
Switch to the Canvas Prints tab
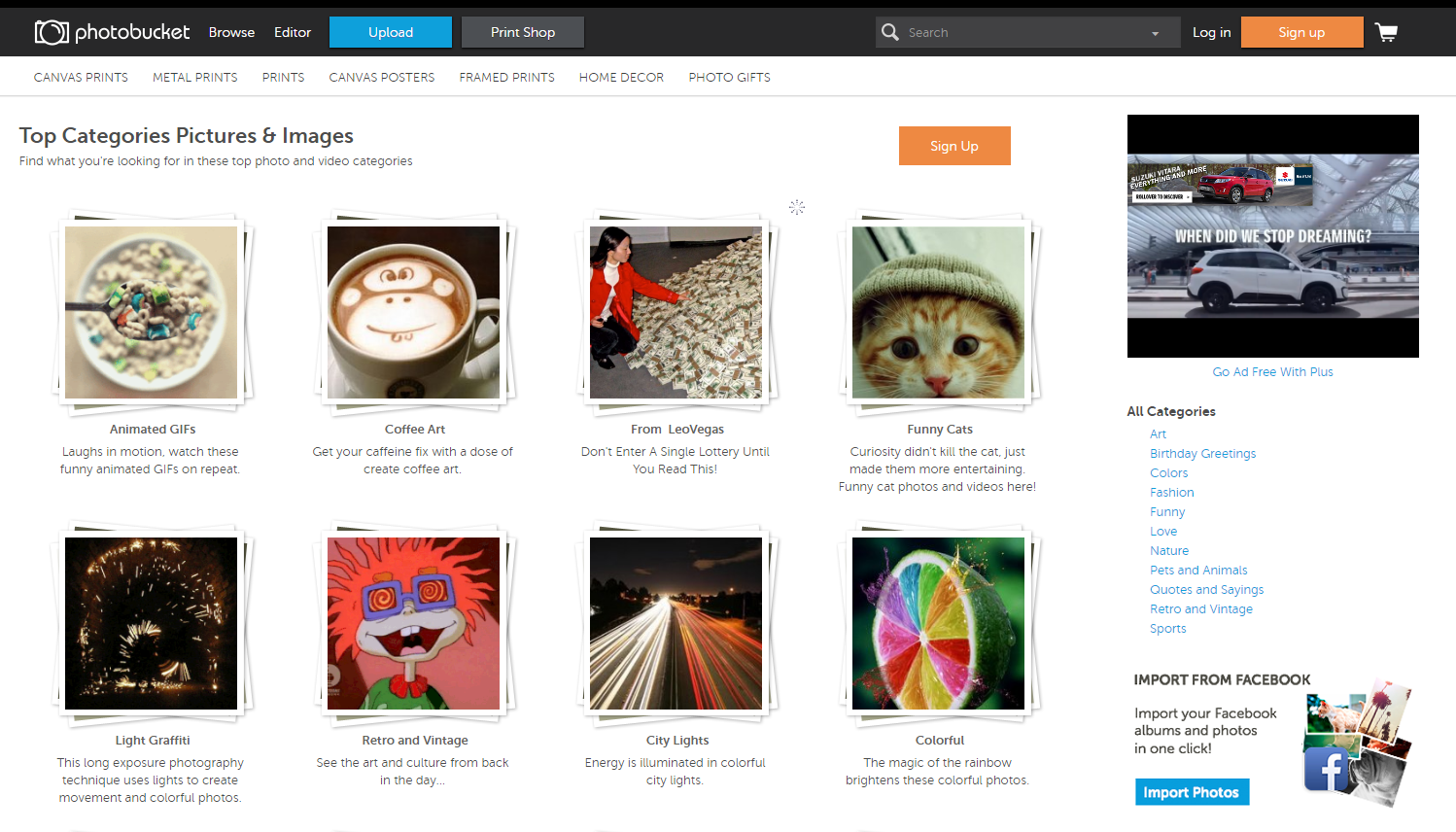(81, 76)
